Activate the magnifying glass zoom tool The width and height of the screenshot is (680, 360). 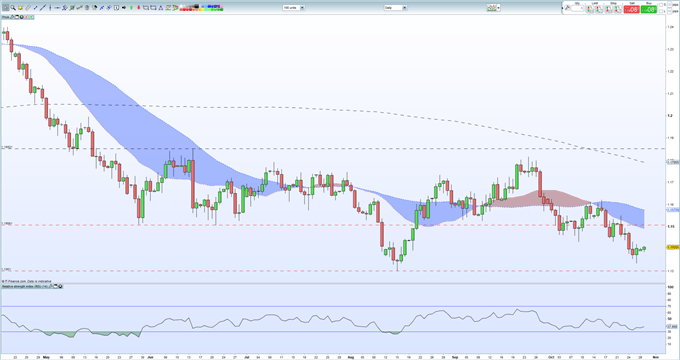pyautogui.click(x=13, y=7)
